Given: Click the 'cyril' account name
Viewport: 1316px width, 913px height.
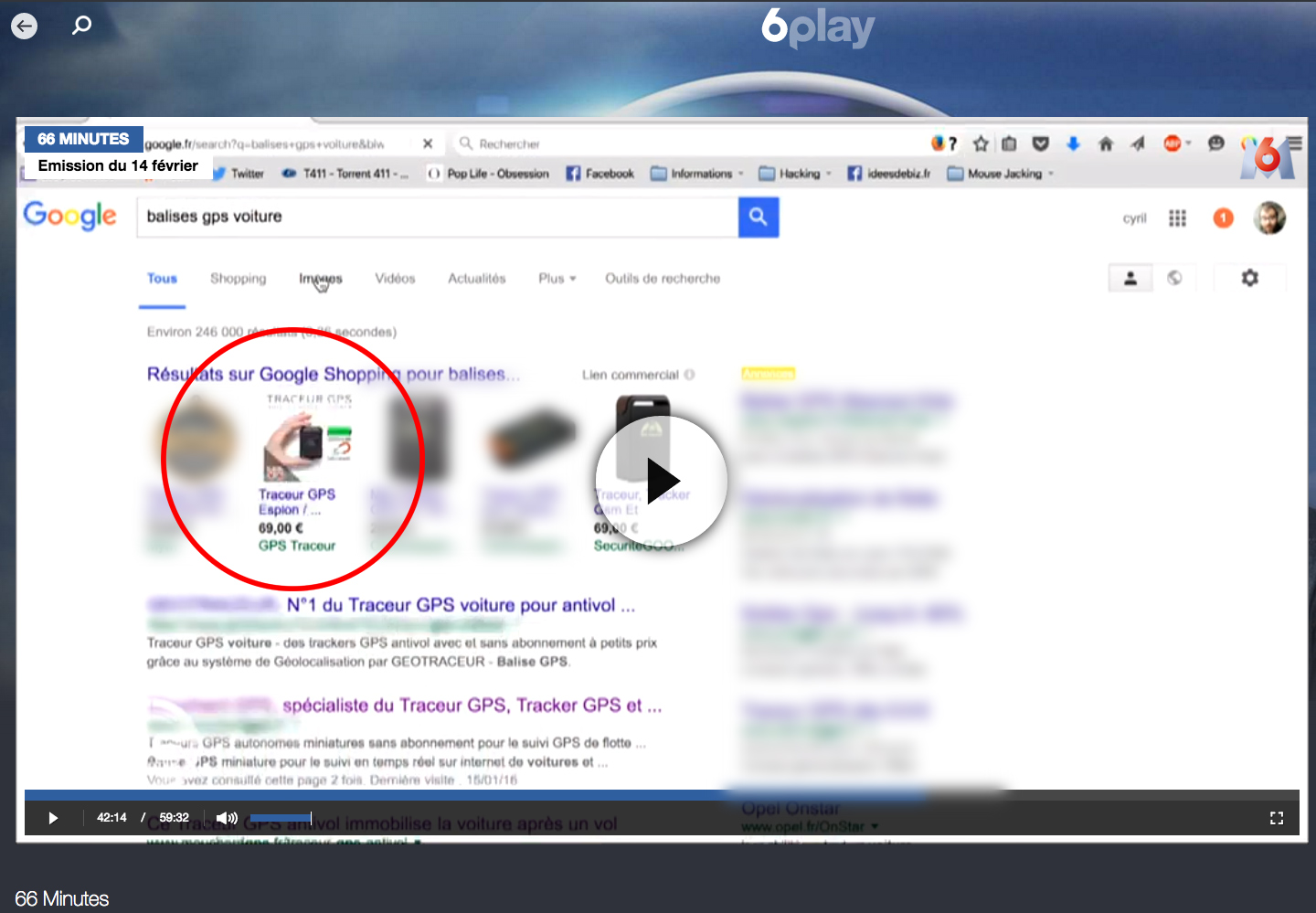Looking at the screenshot, I should click(1134, 218).
